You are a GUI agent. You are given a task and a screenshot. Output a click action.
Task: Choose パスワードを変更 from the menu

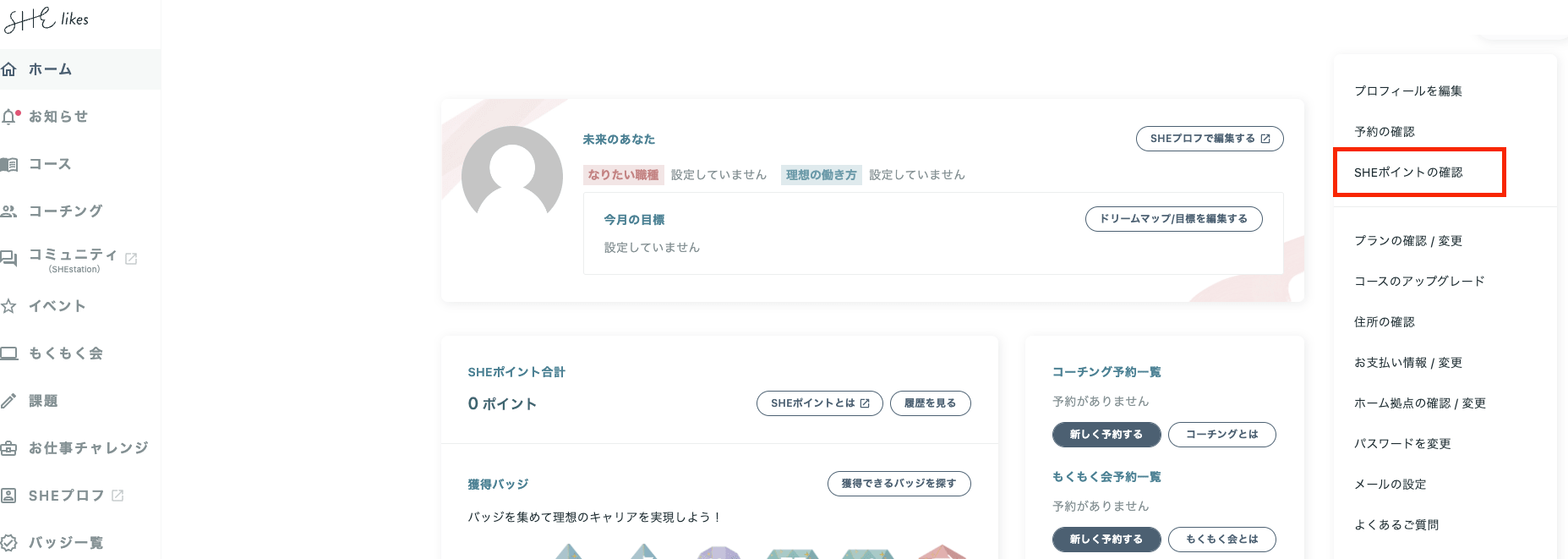click(x=1401, y=444)
